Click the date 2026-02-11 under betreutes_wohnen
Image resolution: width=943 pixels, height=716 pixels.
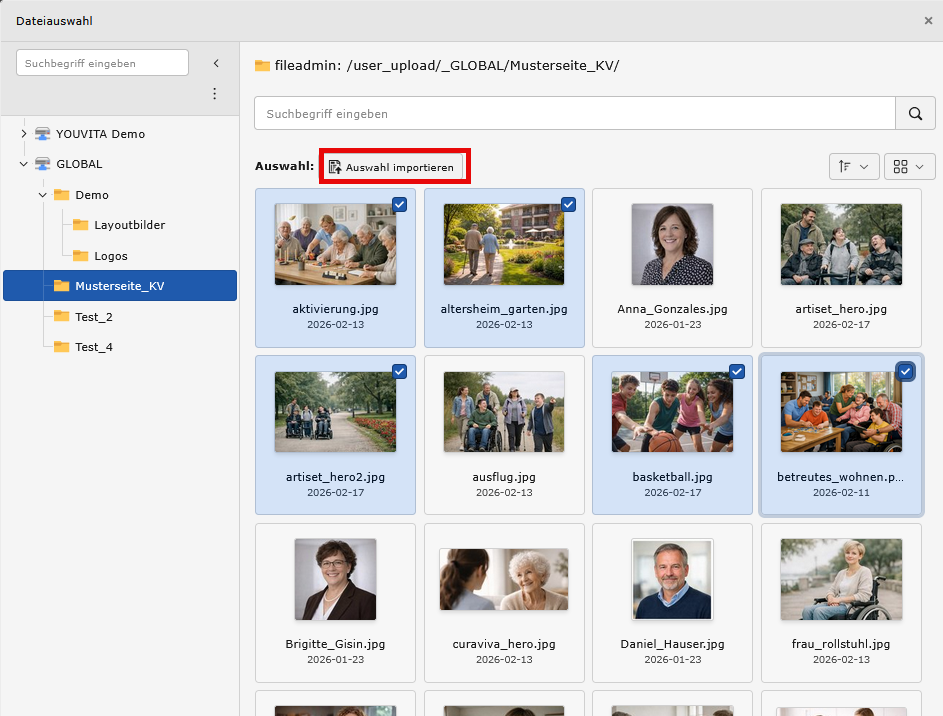(x=841, y=492)
